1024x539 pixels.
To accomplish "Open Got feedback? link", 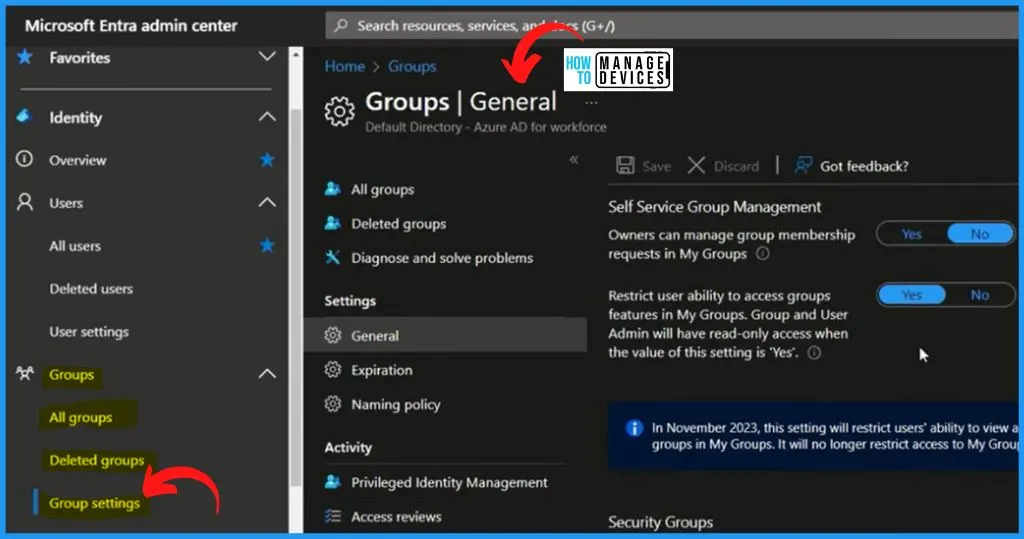I will click(x=864, y=166).
